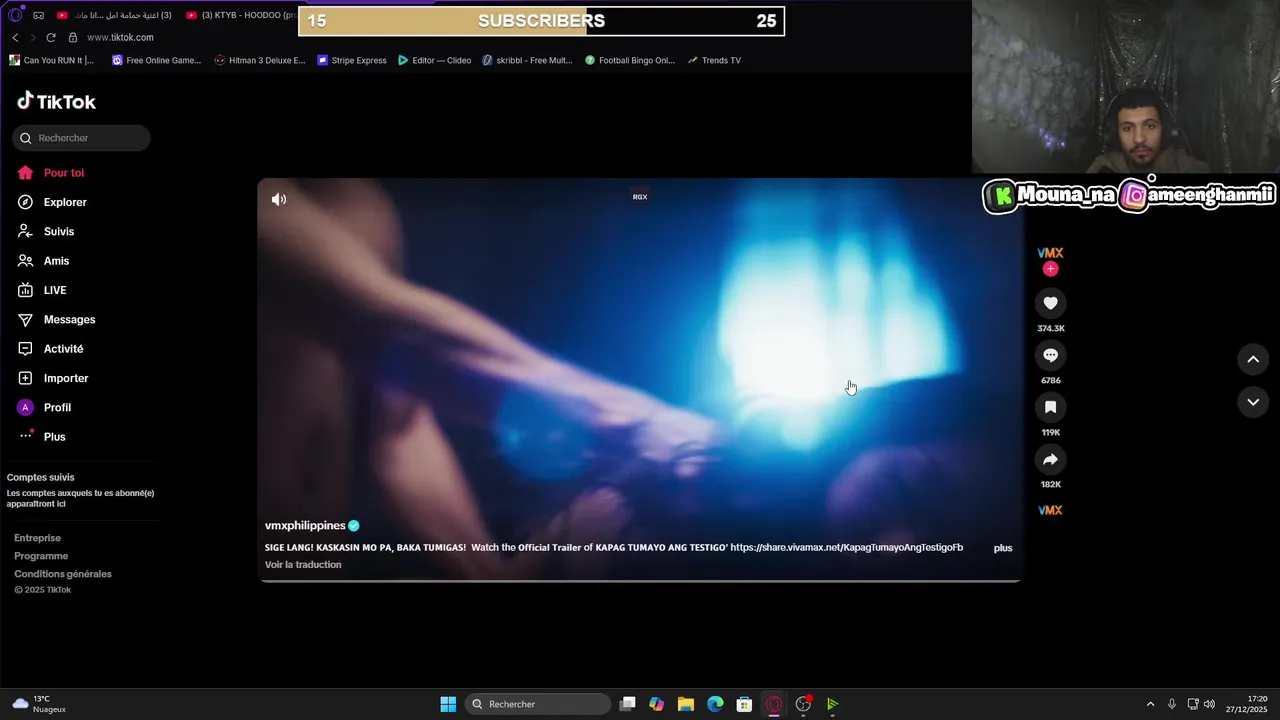Go to next video with down chevron
The image size is (1280, 720).
pyautogui.click(x=1253, y=402)
